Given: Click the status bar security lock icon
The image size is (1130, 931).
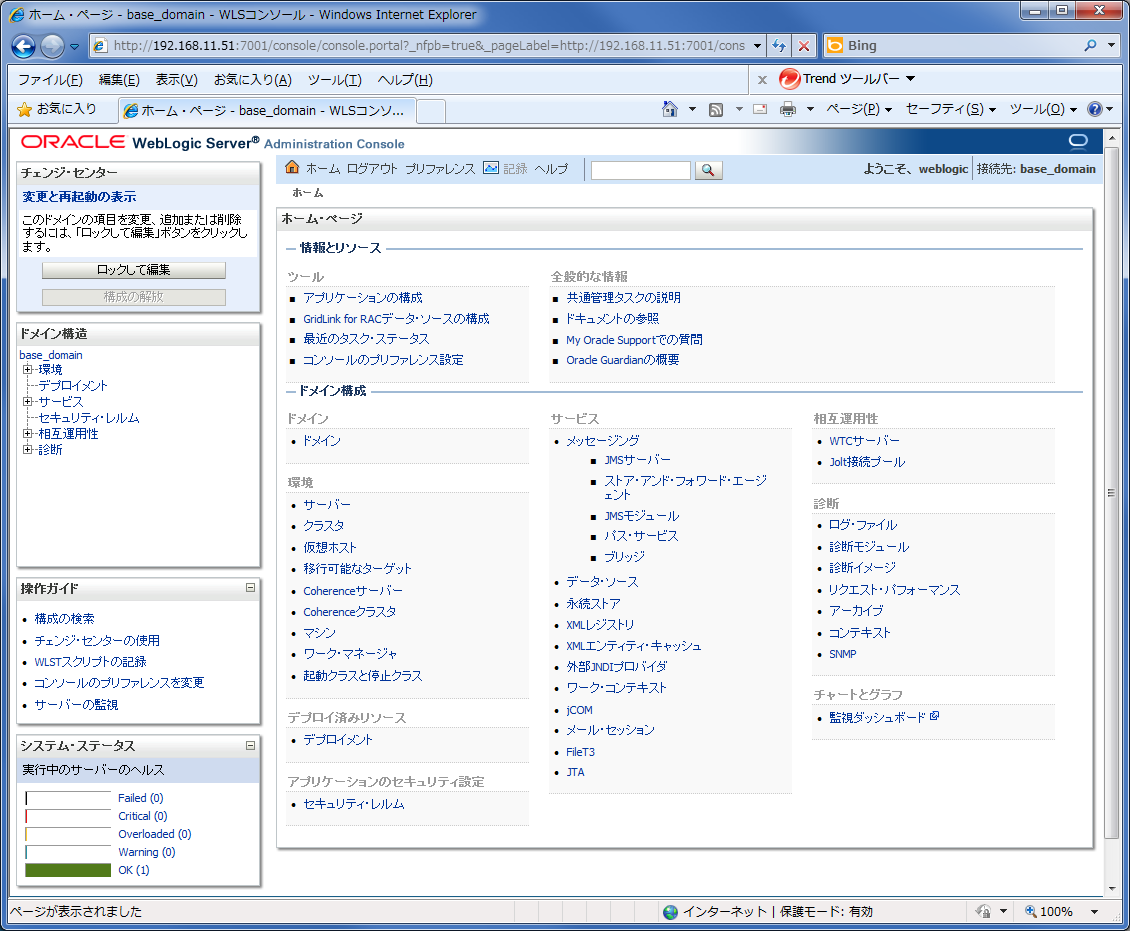Looking at the screenshot, I should click(983, 911).
